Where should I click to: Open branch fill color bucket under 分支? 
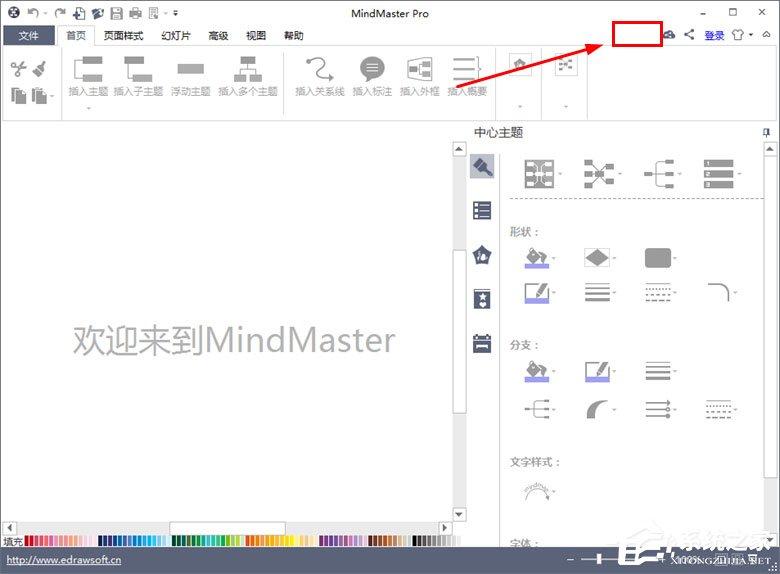pyautogui.click(x=539, y=371)
